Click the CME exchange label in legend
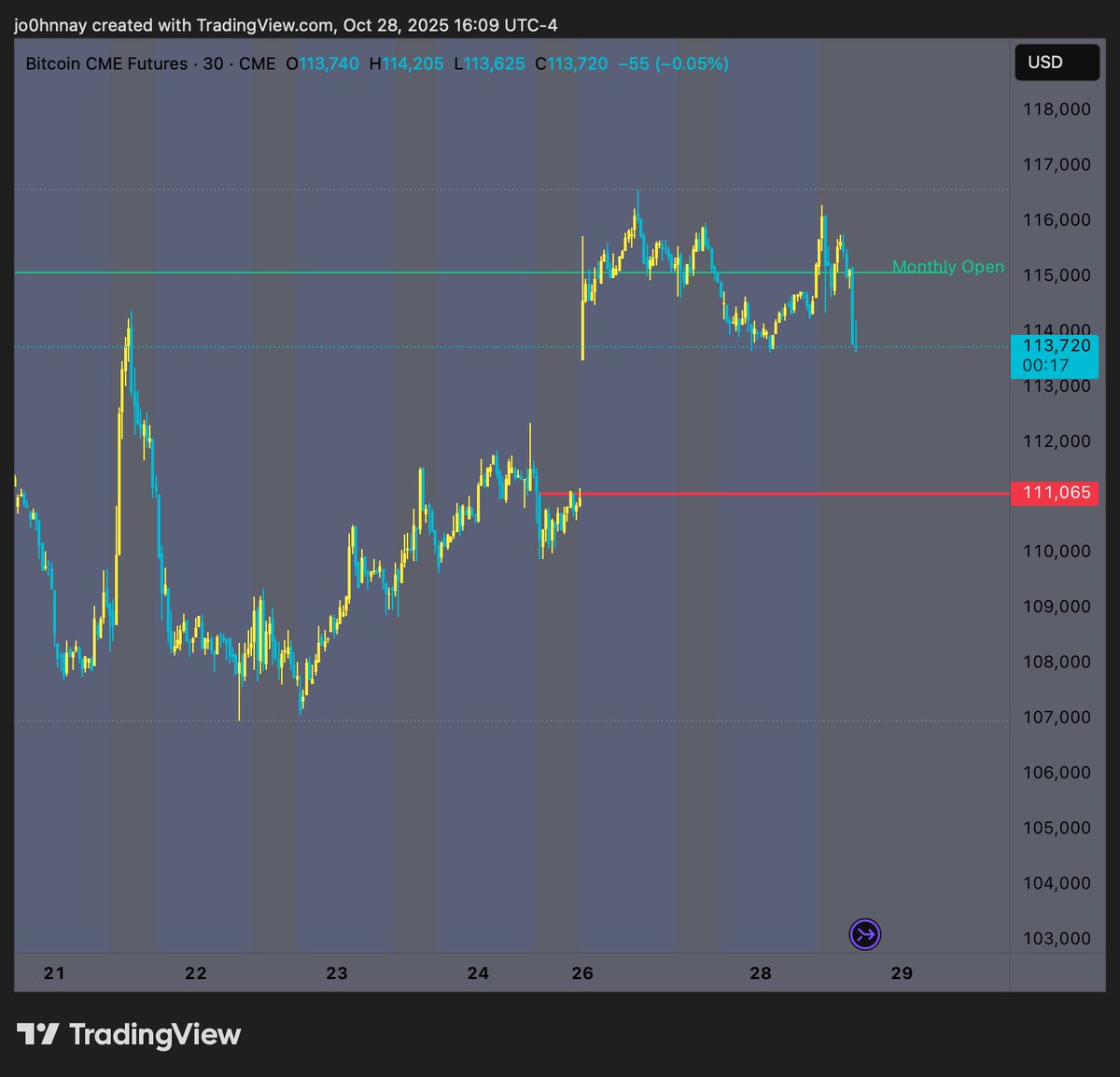The image size is (1120, 1077). click(x=257, y=64)
